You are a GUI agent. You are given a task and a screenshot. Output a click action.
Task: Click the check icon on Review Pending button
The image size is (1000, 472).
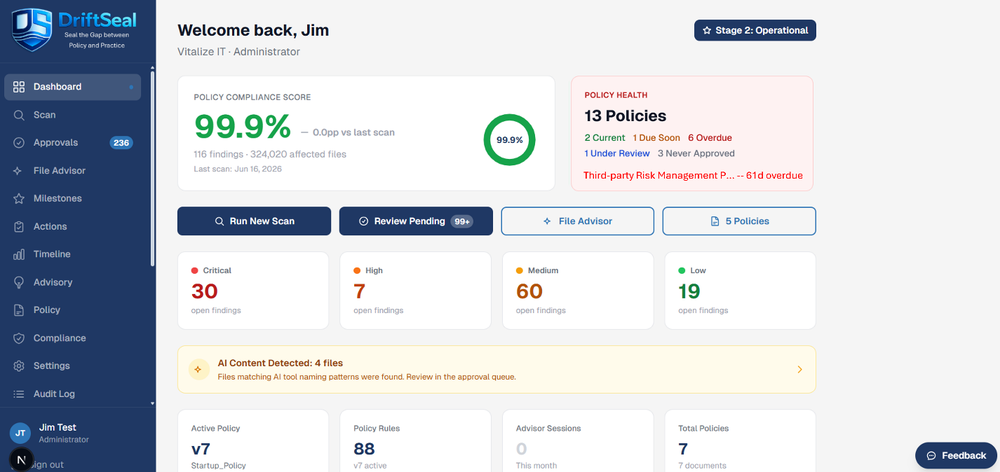coord(364,221)
